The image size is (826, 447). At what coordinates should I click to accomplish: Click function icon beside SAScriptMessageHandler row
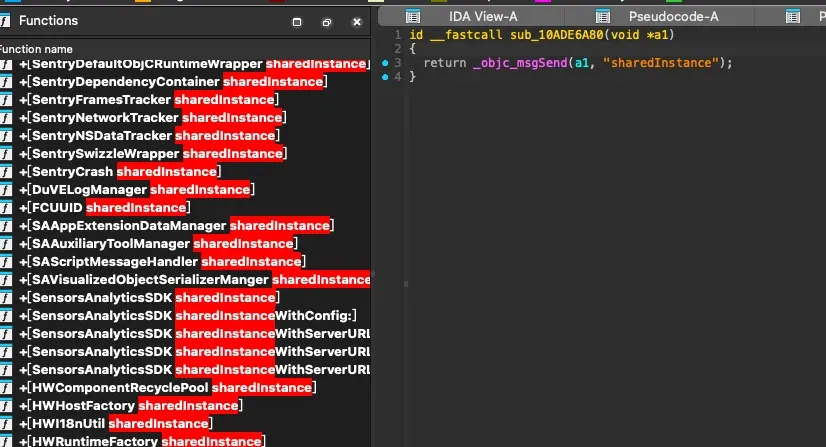coord(6,262)
